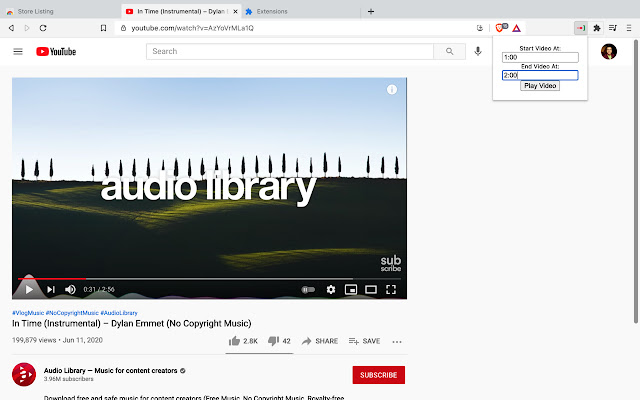
Task: View site lock information icon
Action: [123, 28]
